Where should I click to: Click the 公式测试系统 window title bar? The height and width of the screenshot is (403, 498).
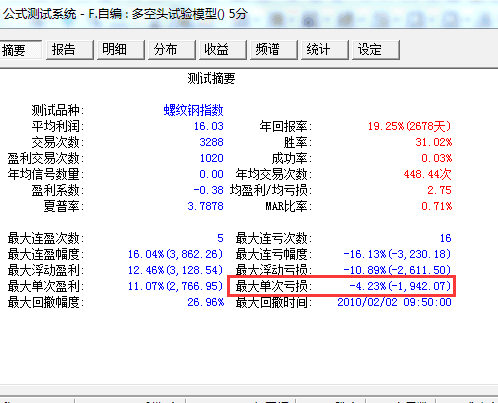coord(249,14)
